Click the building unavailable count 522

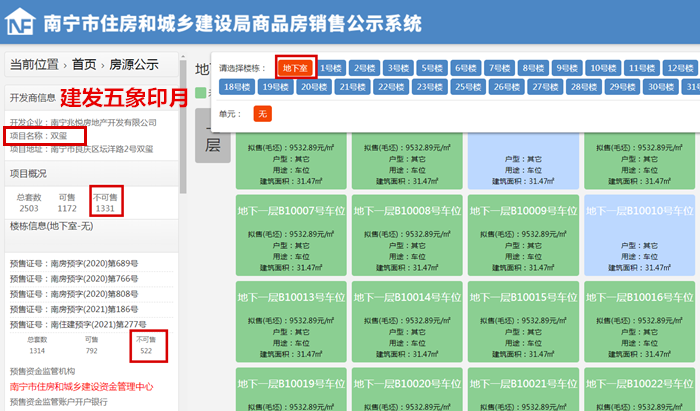click(146, 351)
